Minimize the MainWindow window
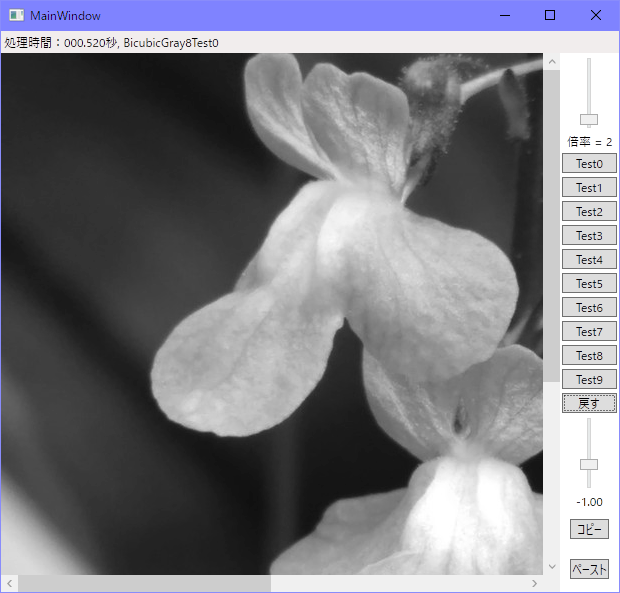Screen dimensions: 620x593 click(505, 15)
